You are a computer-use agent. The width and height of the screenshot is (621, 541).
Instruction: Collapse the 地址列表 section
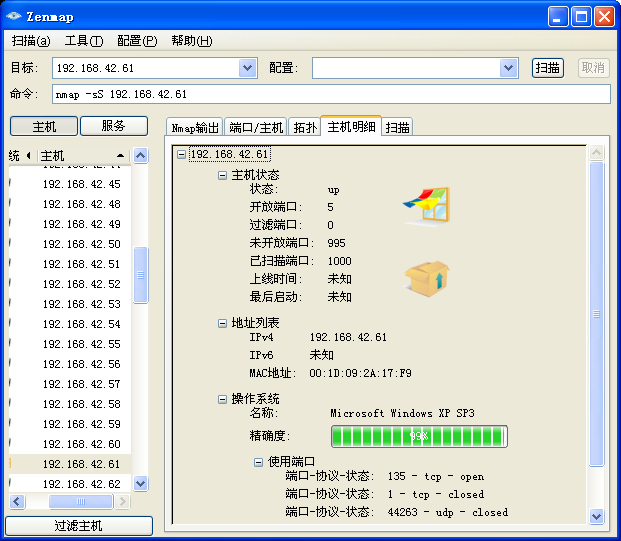[223, 324]
